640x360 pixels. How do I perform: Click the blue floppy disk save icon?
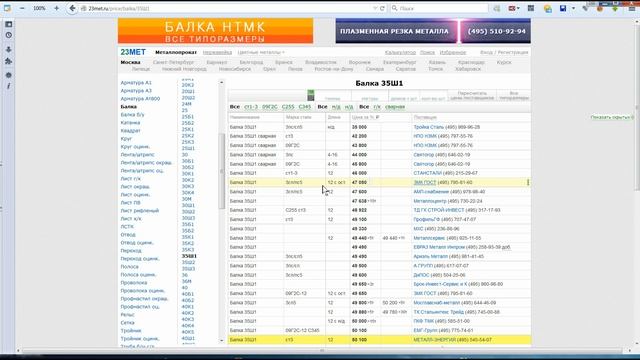[x=563, y=8]
